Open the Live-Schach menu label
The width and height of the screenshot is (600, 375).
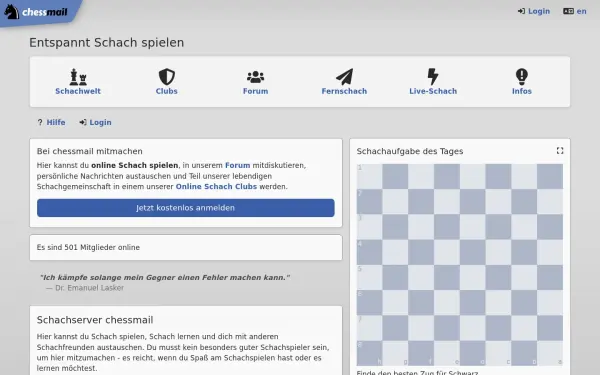(x=433, y=91)
